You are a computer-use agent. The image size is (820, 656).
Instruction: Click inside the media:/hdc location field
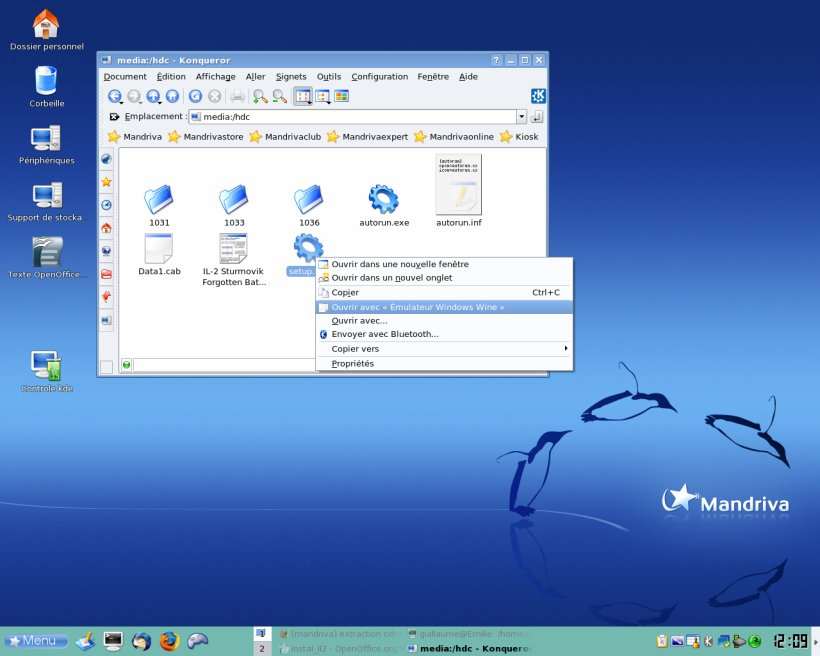pos(353,117)
